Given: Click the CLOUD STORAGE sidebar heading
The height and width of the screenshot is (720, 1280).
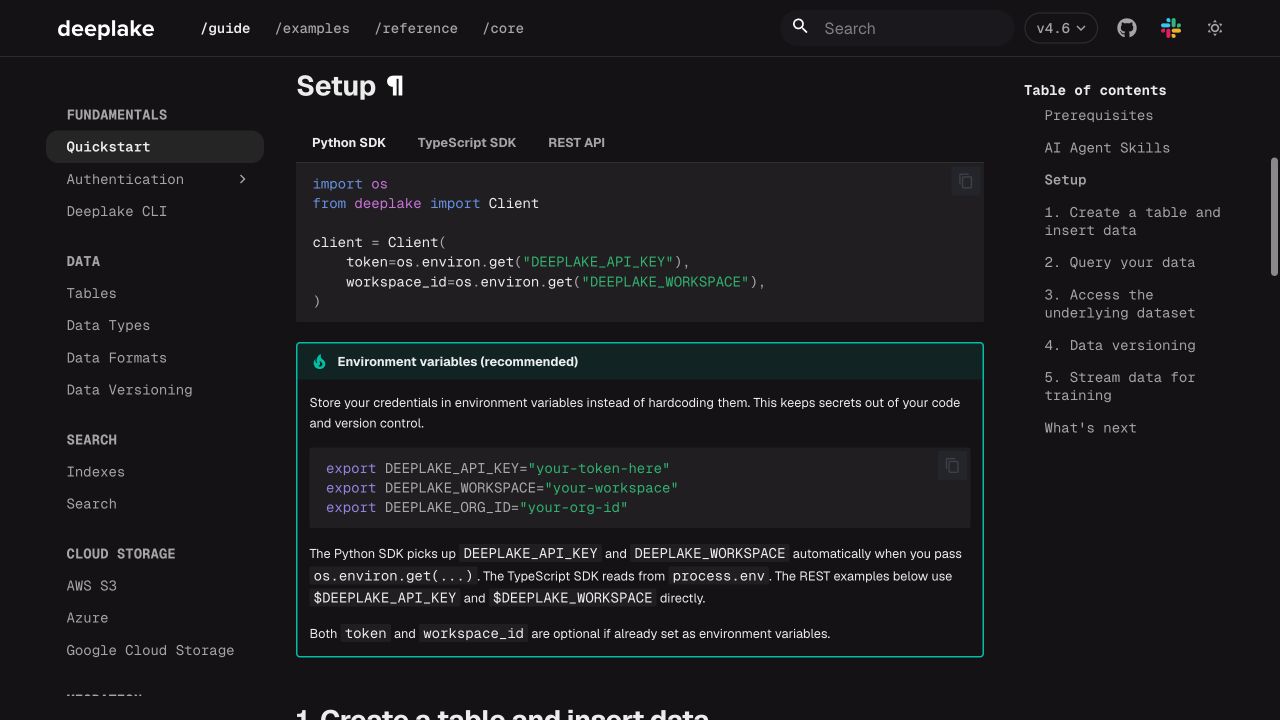Looking at the screenshot, I should pos(120,553).
